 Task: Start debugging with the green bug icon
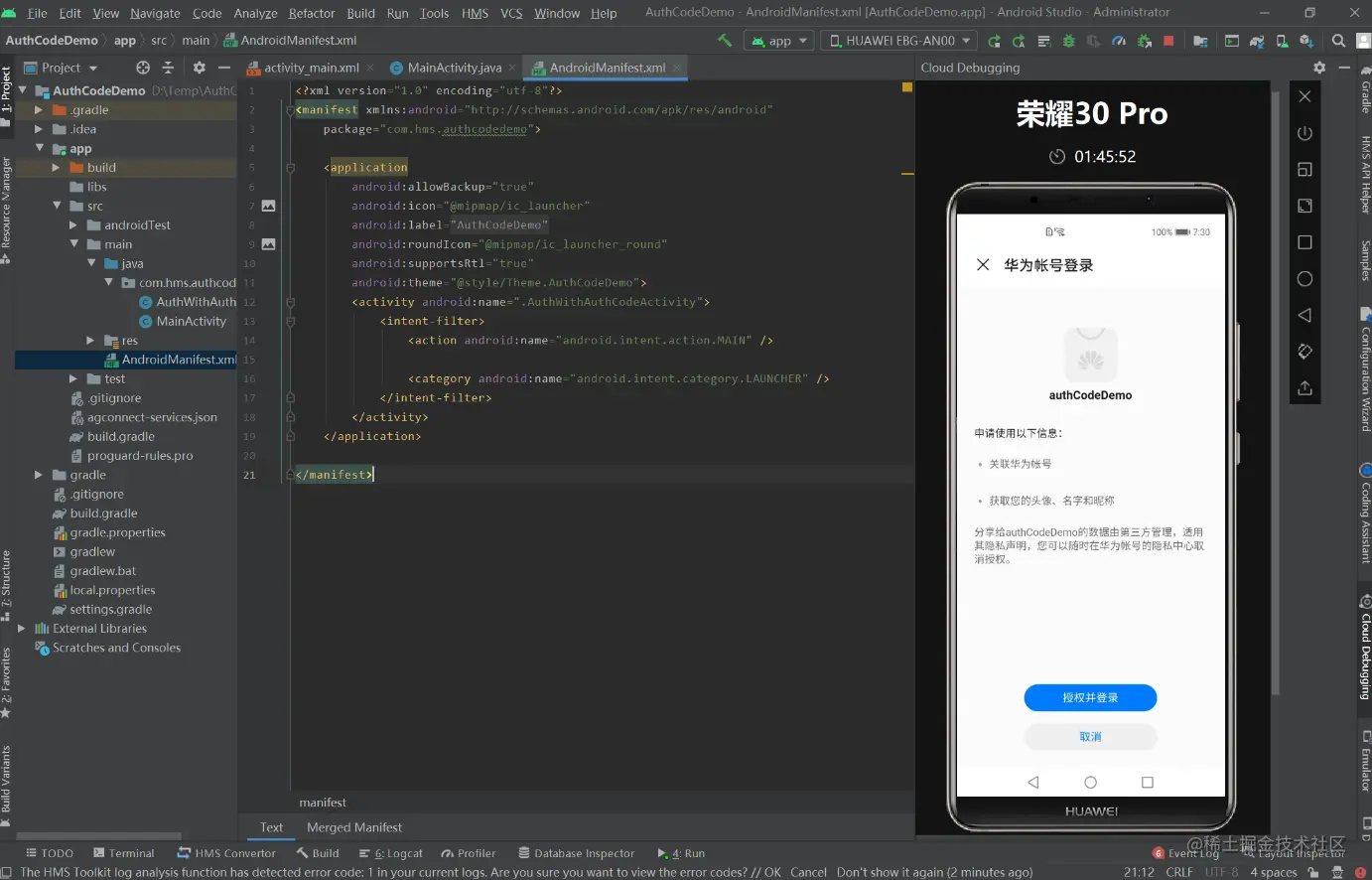coord(1069,41)
